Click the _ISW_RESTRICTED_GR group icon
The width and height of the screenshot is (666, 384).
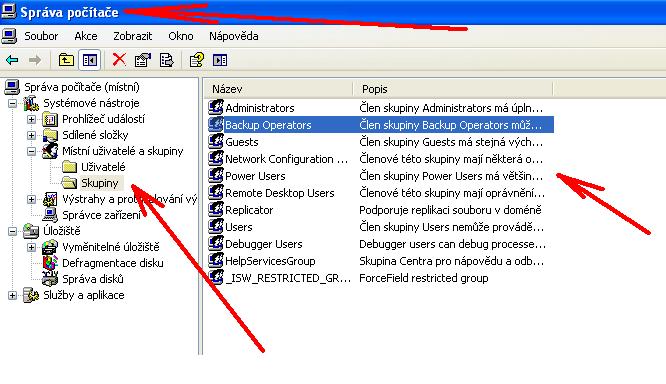(216, 277)
